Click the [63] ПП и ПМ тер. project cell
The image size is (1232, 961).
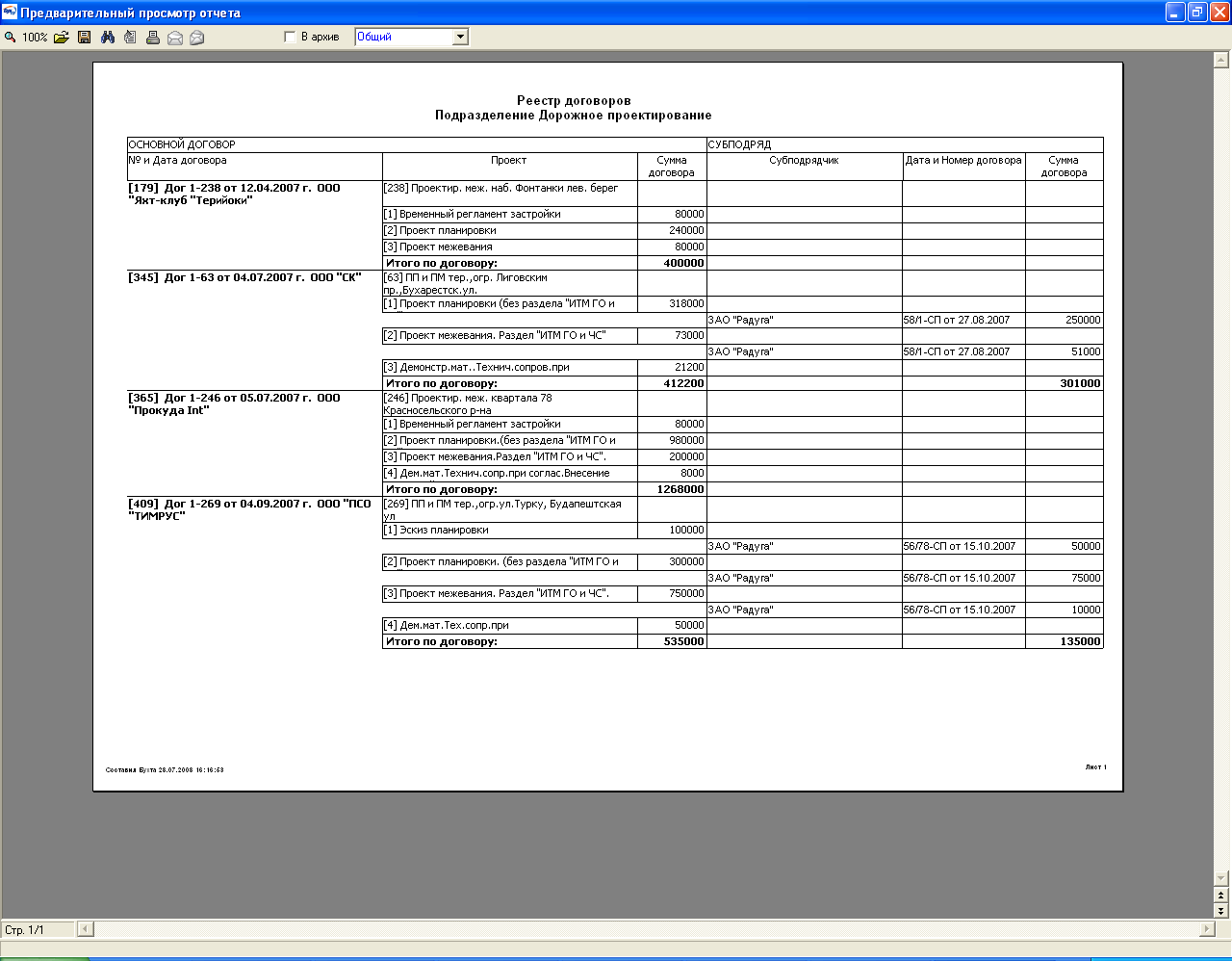510,284
